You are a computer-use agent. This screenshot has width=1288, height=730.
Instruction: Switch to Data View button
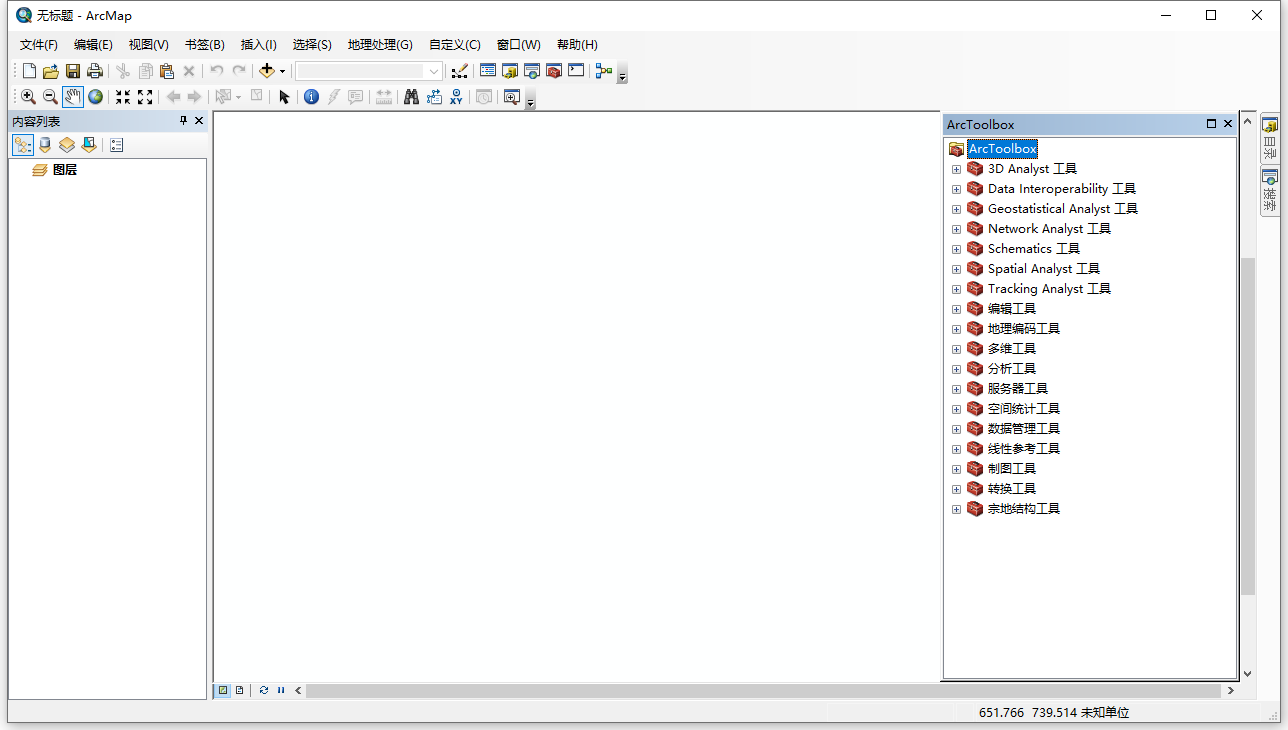pos(223,690)
